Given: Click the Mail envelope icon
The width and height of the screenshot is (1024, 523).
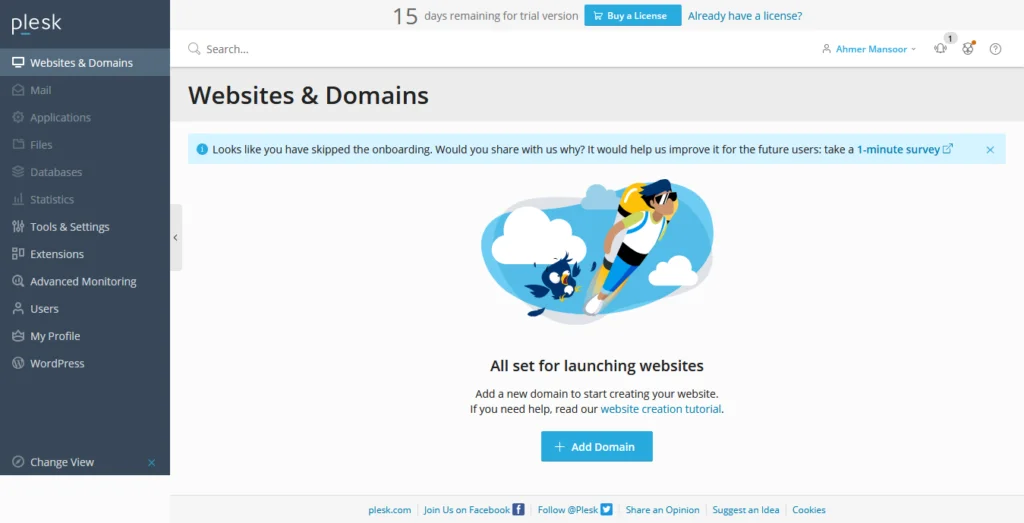Looking at the screenshot, I should tap(18, 90).
